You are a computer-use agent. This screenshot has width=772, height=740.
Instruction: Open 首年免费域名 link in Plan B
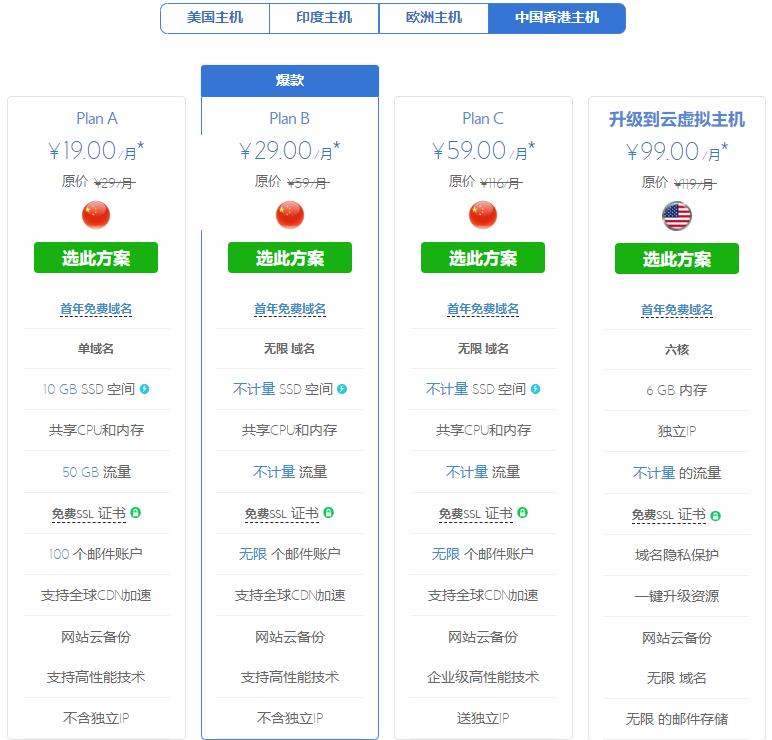(290, 309)
